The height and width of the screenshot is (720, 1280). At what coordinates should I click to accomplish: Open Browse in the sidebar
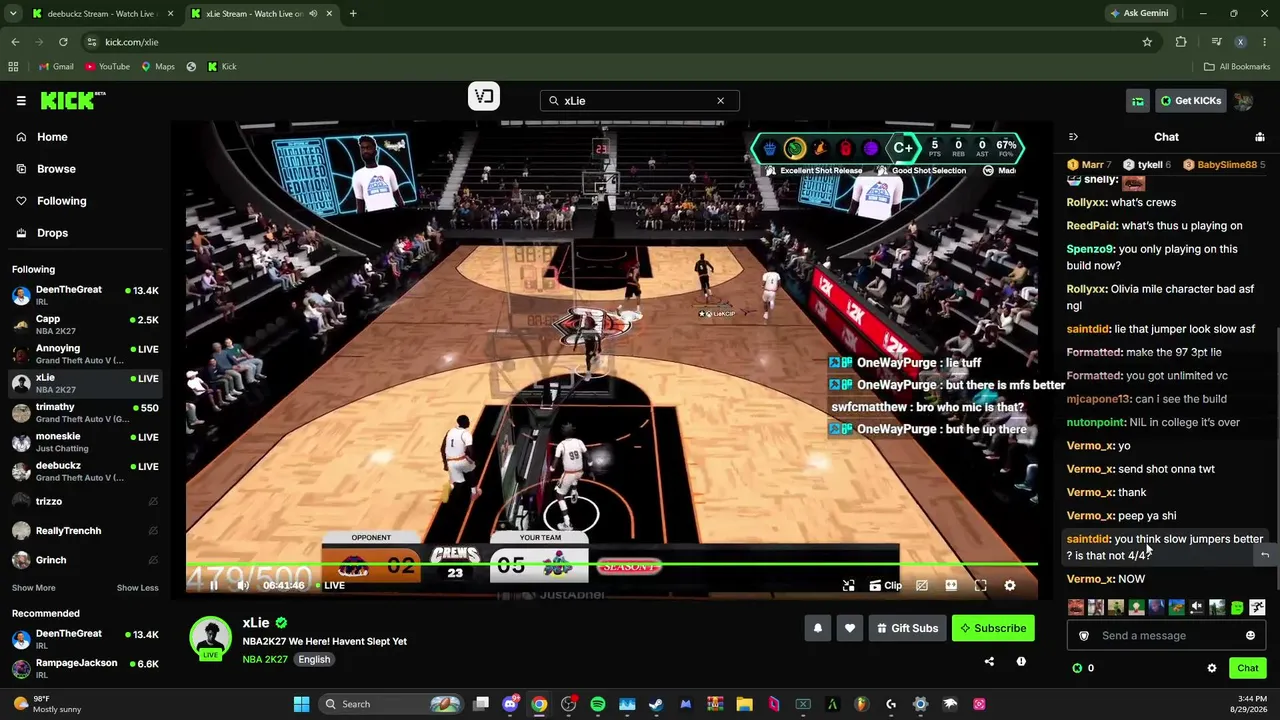pos(85,169)
